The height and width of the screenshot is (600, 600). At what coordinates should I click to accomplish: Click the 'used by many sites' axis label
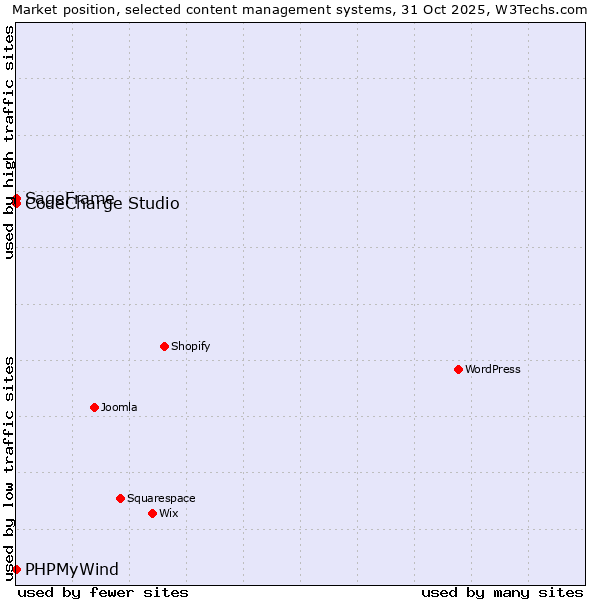(x=502, y=592)
